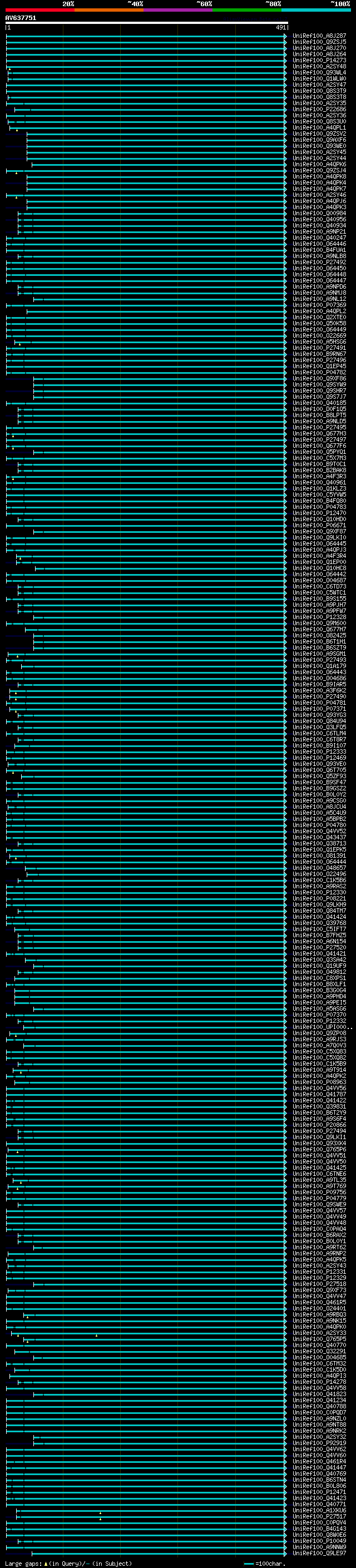This screenshot has width=356, height=1568.
Task: Select the UniRef100_Q1A179 label
Action: [x=319, y=666]
